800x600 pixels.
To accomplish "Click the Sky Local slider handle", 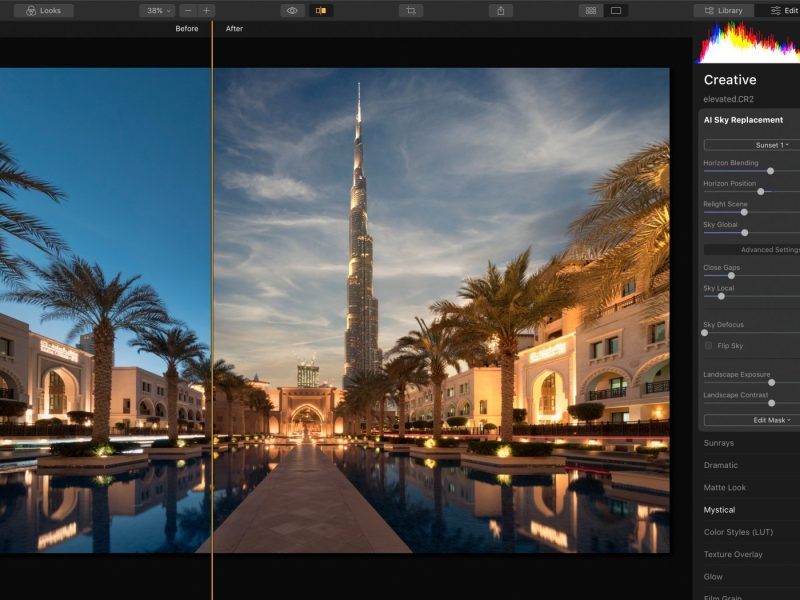I will click(721, 296).
